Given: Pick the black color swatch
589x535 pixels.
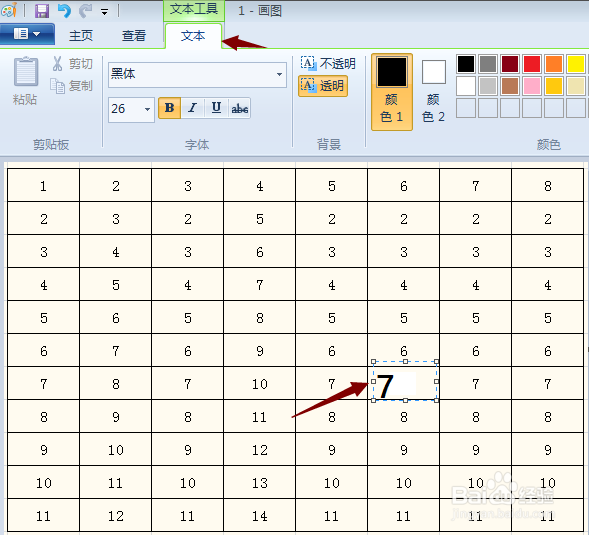Looking at the screenshot, I should (466, 64).
